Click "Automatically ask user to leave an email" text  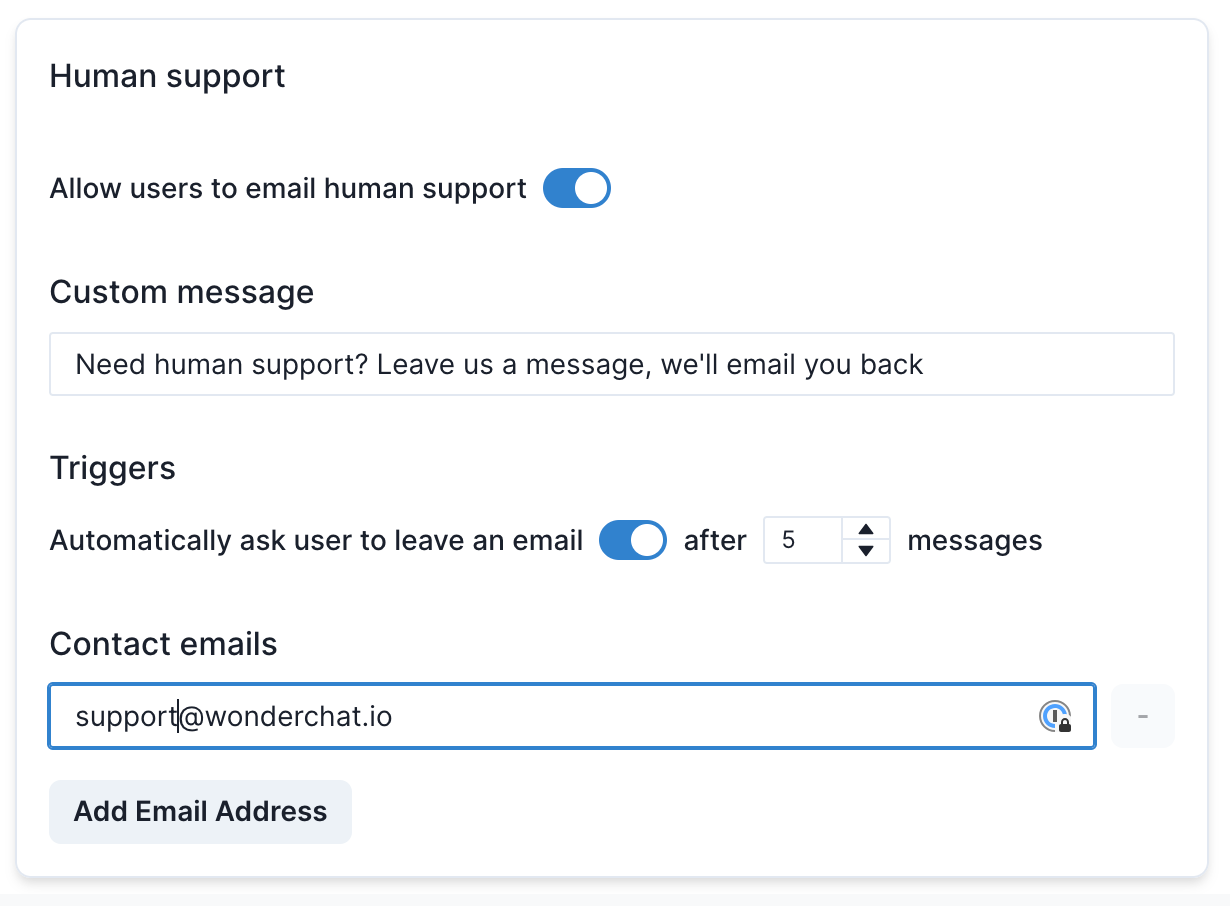[x=316, y=541]
